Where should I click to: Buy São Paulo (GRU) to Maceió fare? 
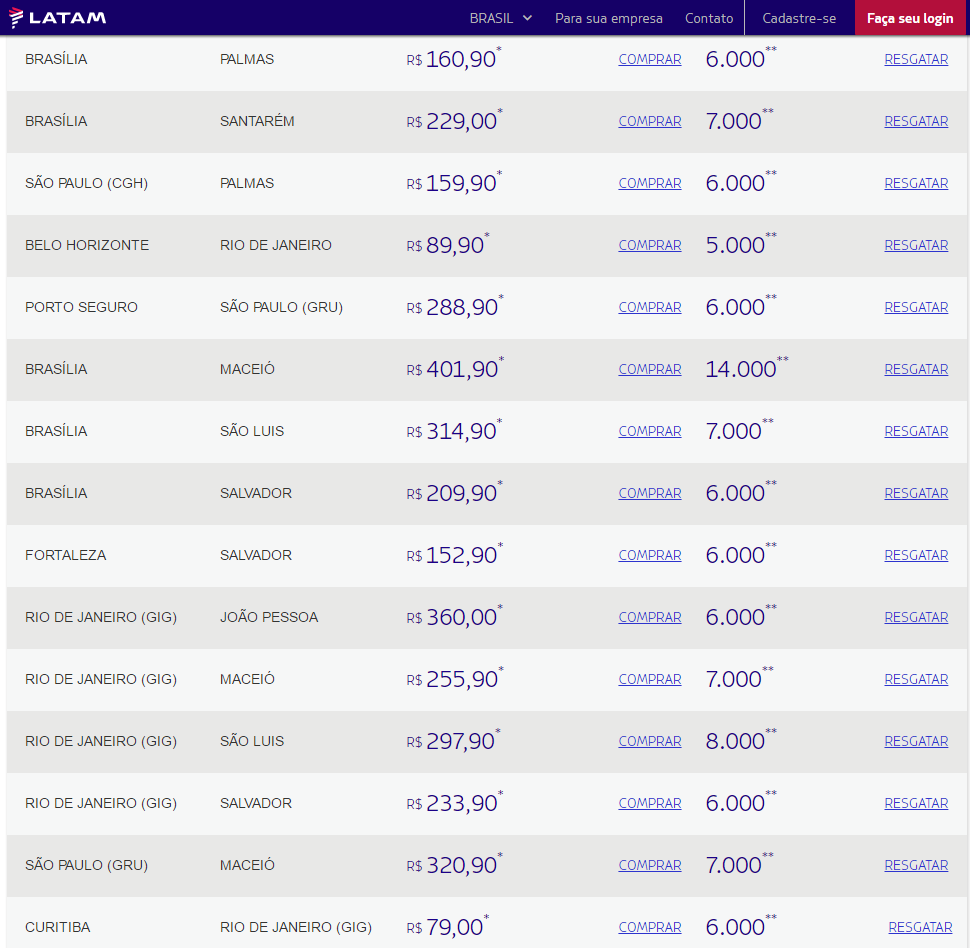[x=650, y=865]
